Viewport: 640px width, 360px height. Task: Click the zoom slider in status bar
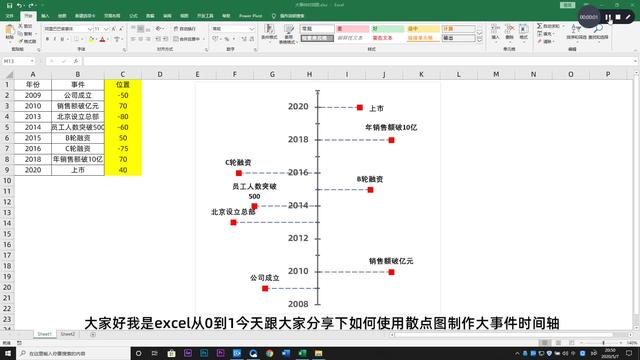pos(604,343)
